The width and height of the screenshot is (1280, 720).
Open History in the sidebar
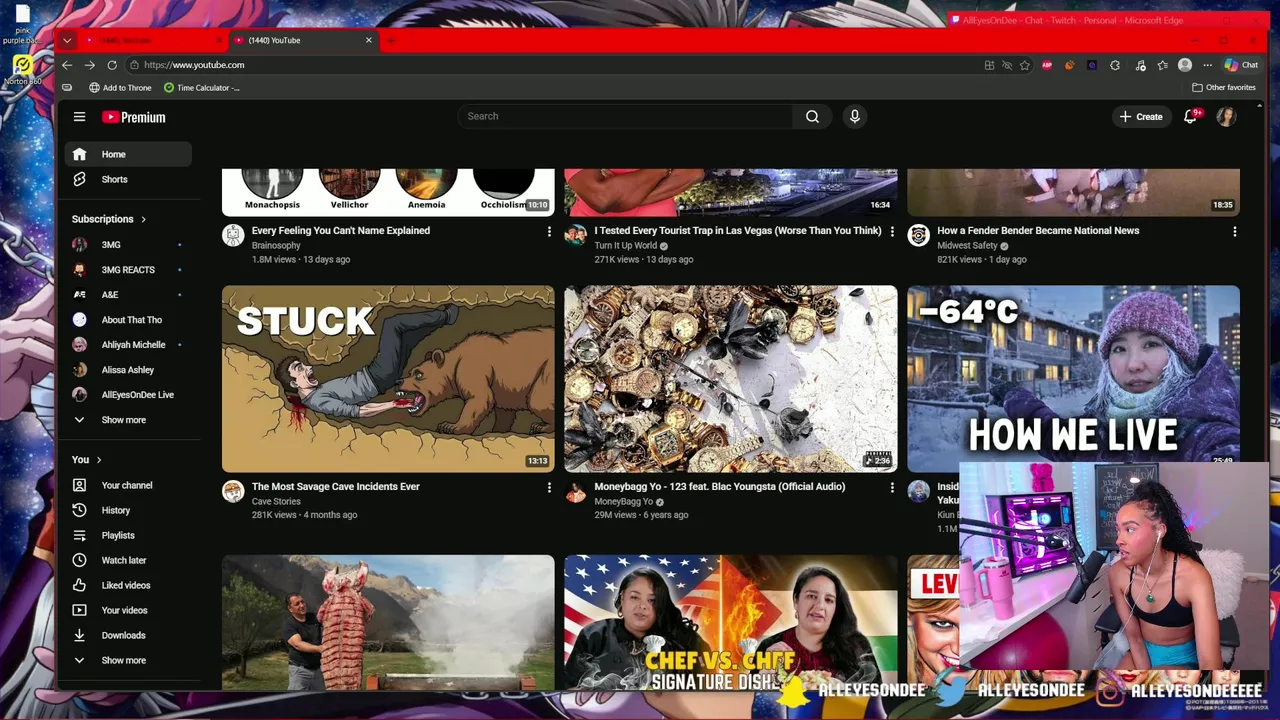click(128, 510)
